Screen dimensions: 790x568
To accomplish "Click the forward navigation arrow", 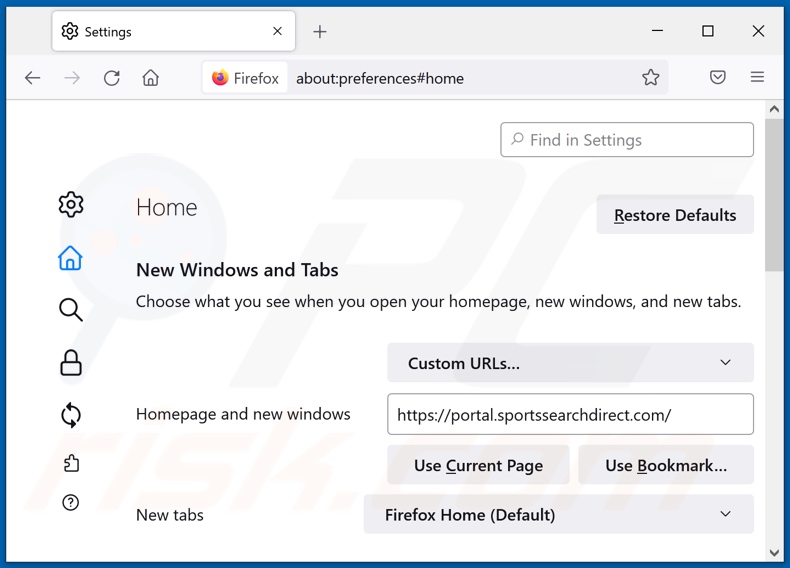I will (x=72, y=78).
